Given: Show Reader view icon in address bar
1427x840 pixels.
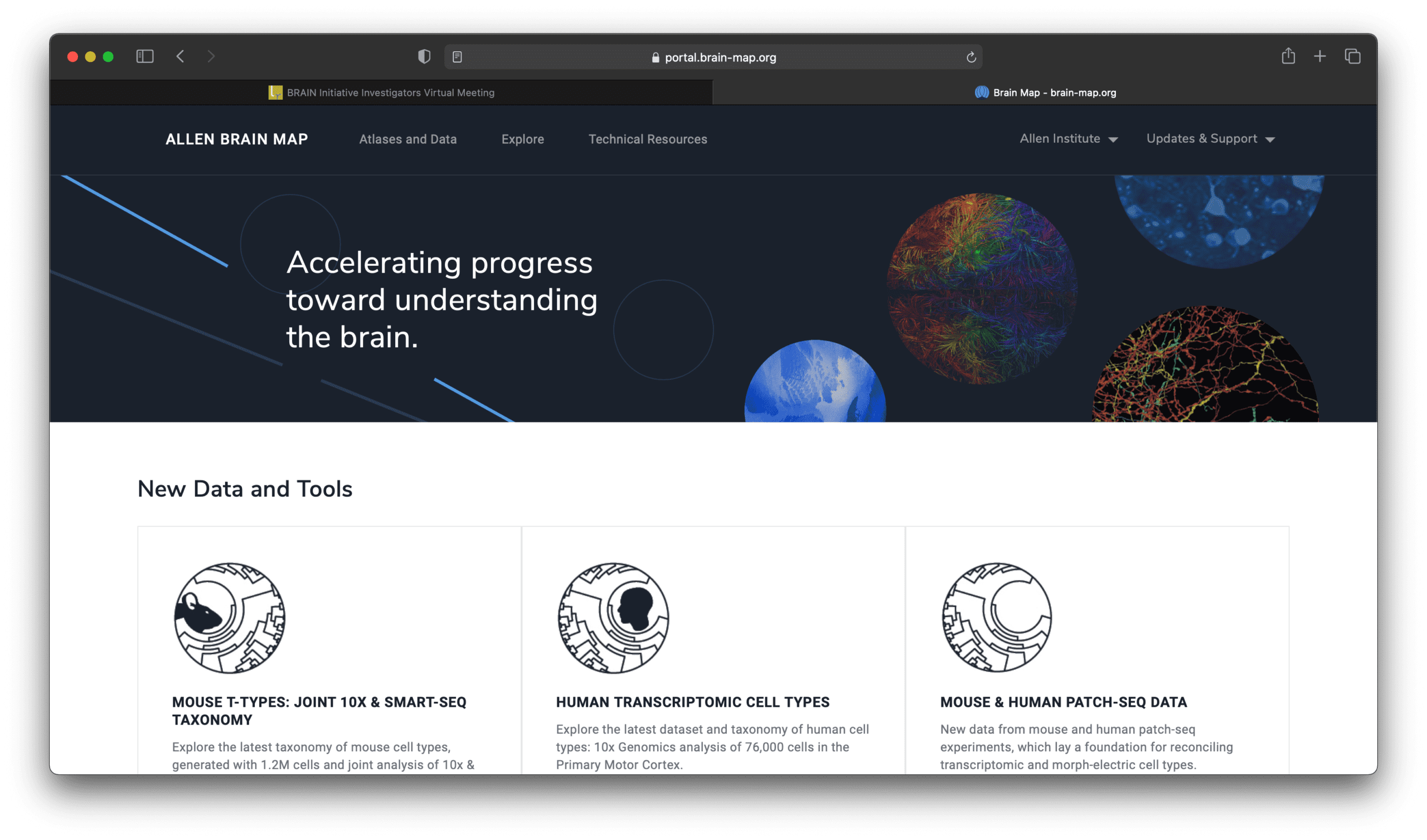Looking at the screenshot, I should (458, 57).
